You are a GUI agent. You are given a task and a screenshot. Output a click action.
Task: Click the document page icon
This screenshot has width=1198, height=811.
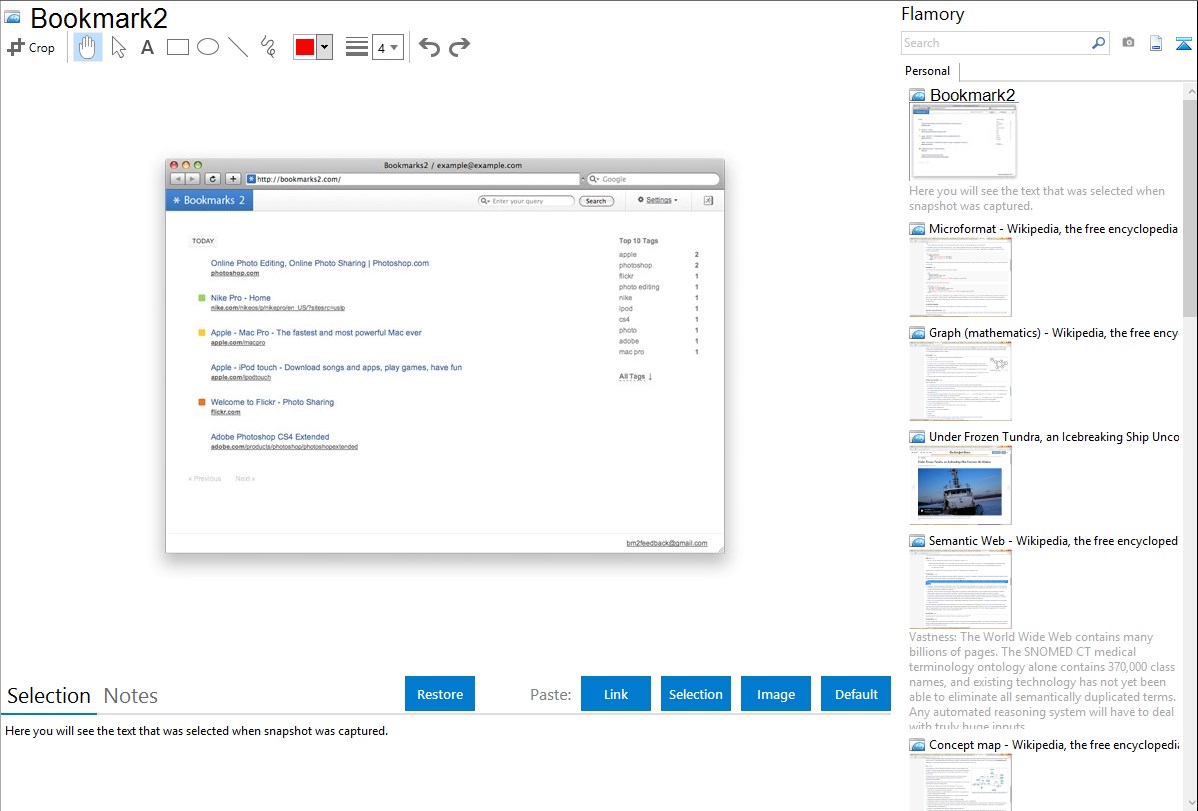1156,43
